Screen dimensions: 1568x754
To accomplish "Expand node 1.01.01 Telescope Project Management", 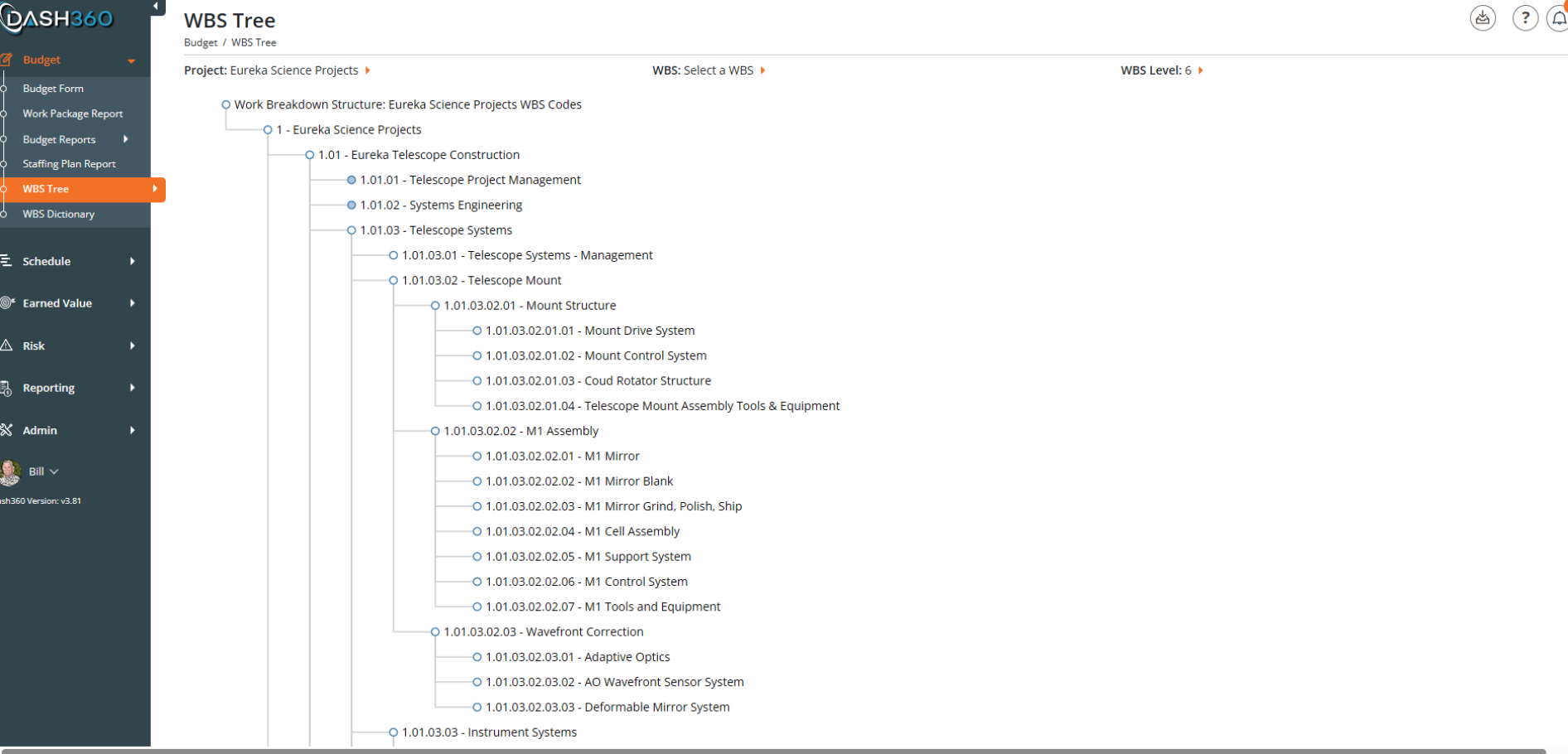I will coord(351,180).
